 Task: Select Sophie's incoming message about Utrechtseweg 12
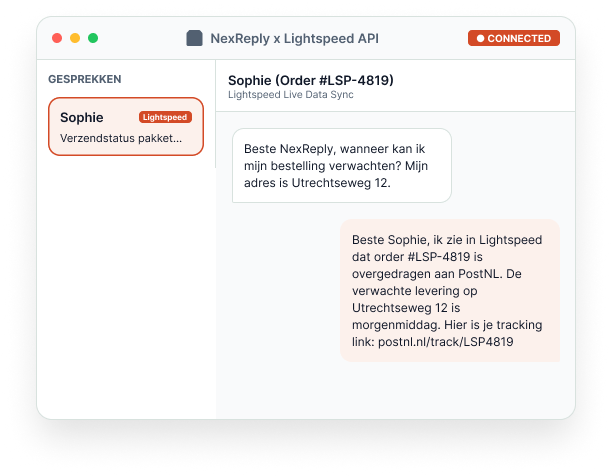click(x=342, y=166)
